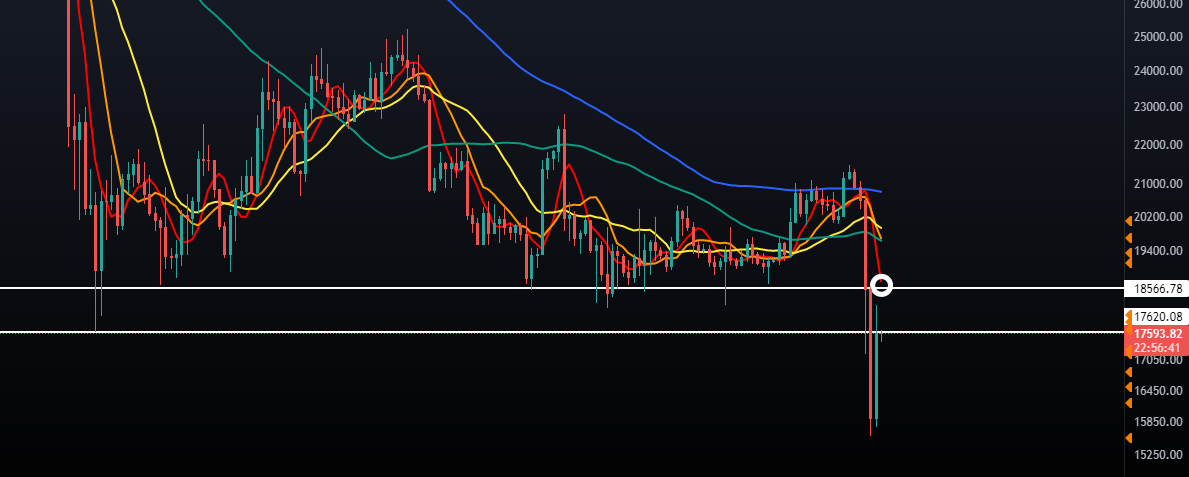Click the 19400.00 price scale label
Image resolution: width=1189 pixels, height=477 pixels.
(x=1158, y=251)
